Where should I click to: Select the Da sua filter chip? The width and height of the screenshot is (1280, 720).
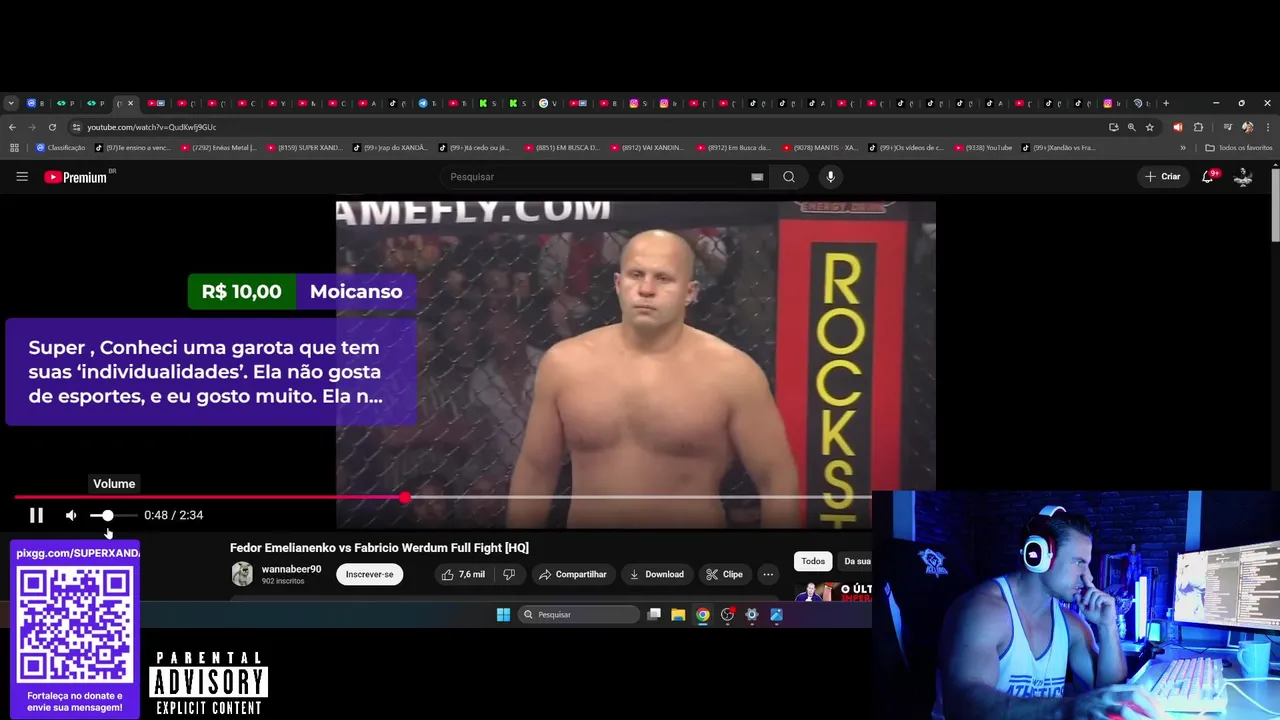click(855, 561)
